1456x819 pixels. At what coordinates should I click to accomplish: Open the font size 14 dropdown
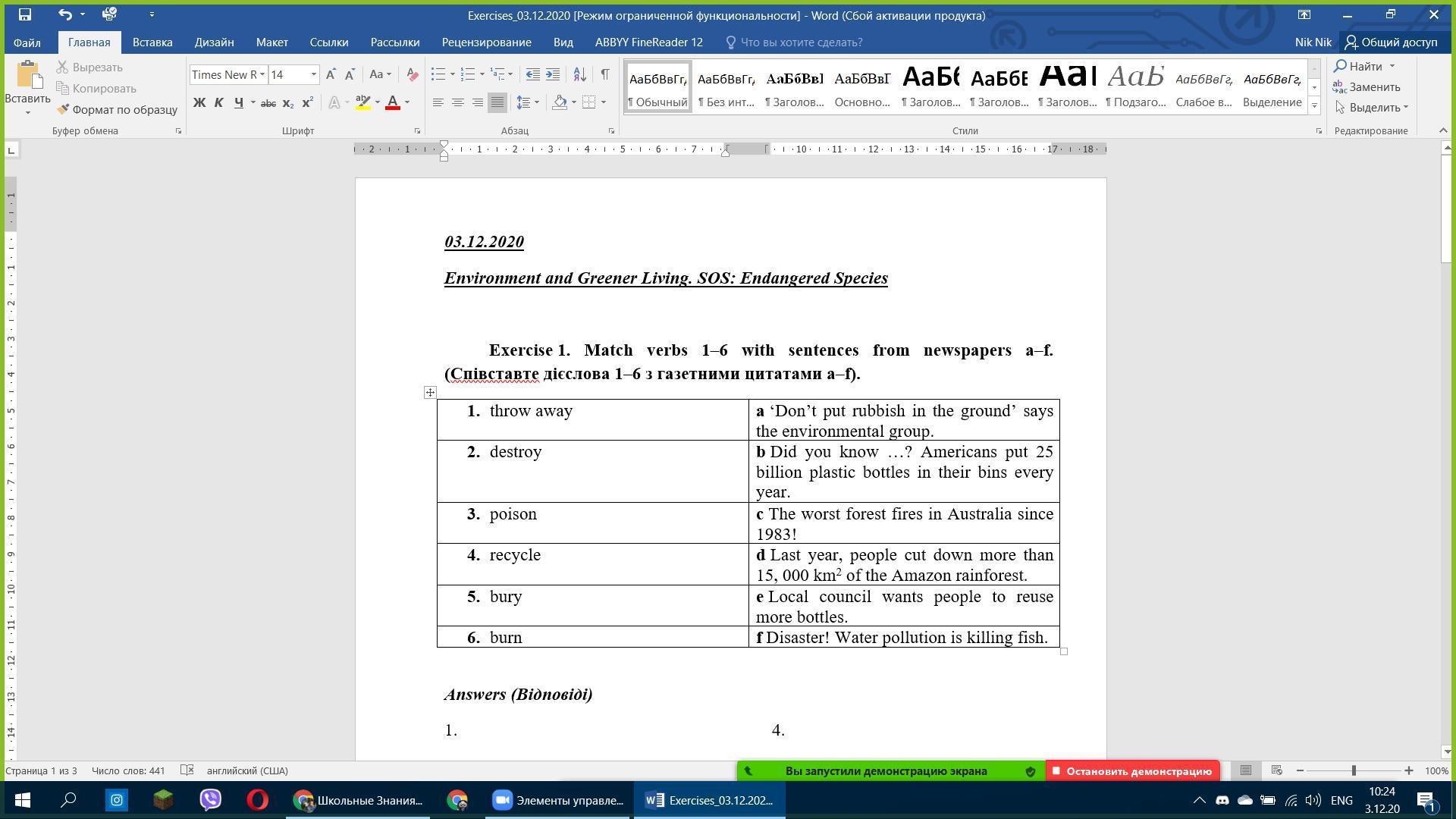click(x=313, y=74)
